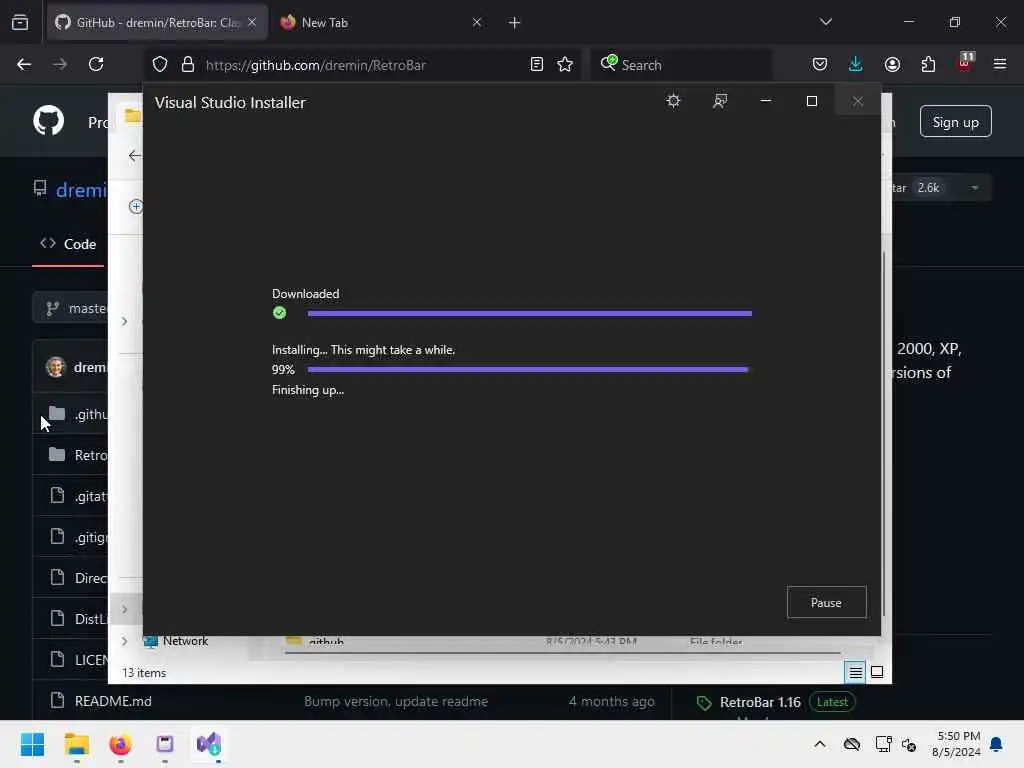The image size is (1024, 768).
Task: Open a new Firefox tab with plus
Action: tap(515, 23)
